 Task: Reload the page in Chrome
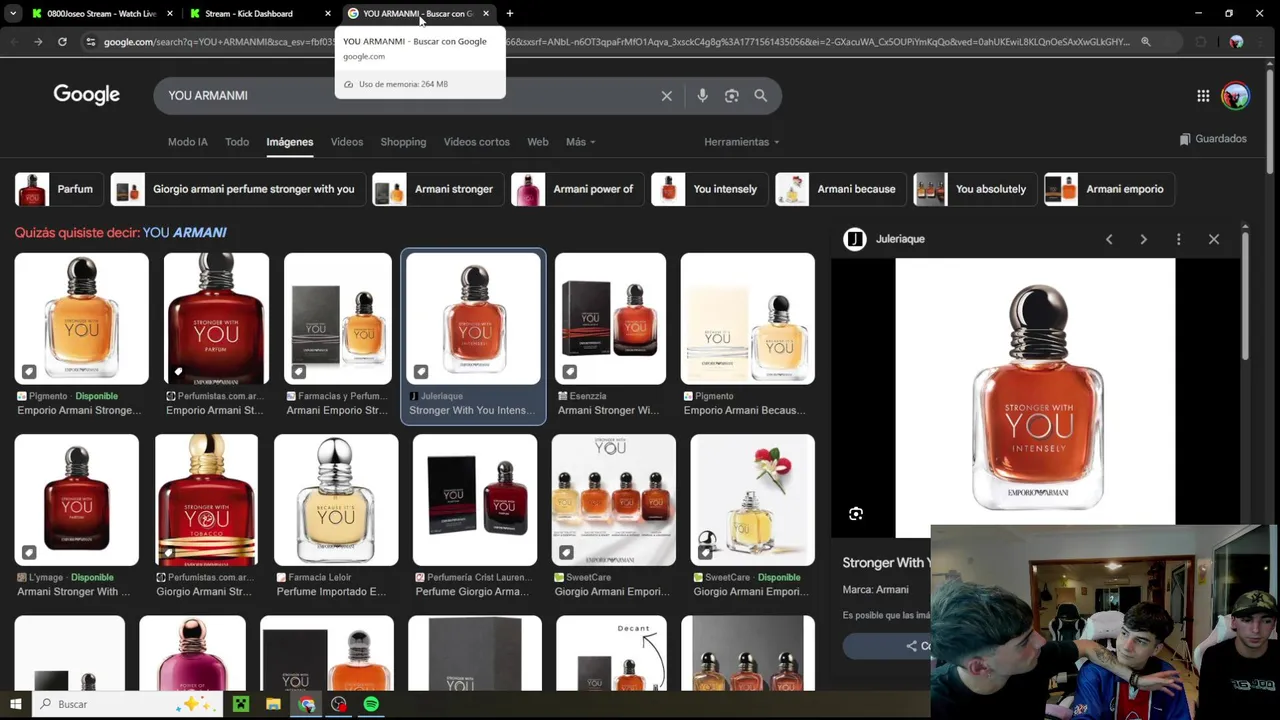(62, 42)
